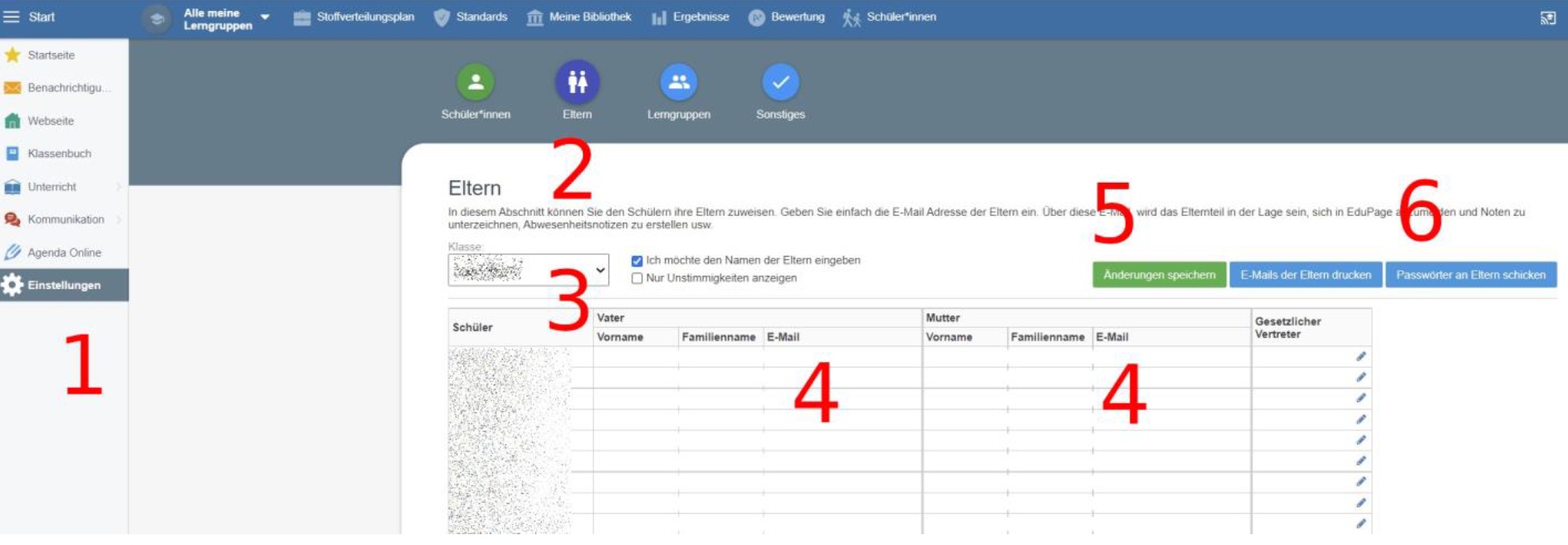The image size is (1568, 545).
Task: Click the Agenda Online pen icon
Action: point(12,252)
